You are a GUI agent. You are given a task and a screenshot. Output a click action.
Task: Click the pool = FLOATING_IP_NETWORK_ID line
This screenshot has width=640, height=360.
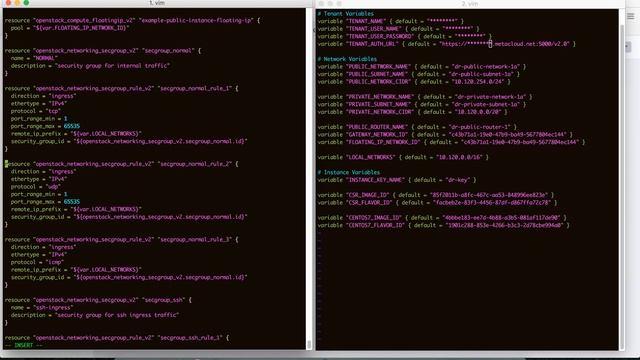click(70, 28)
